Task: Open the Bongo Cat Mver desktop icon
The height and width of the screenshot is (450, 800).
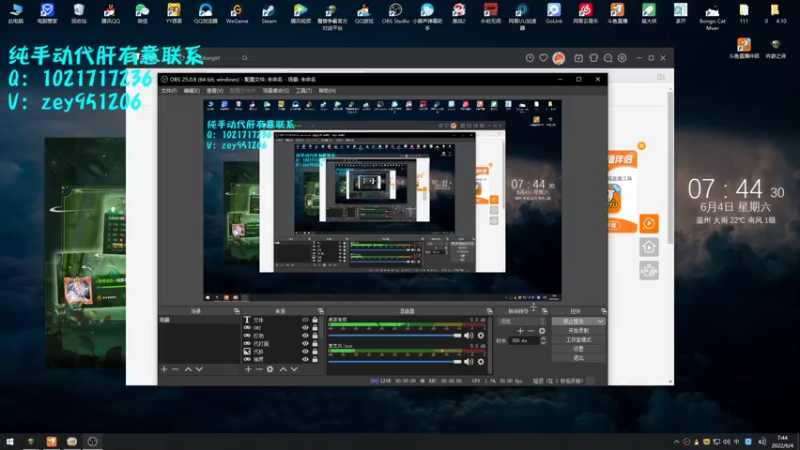Action: pos(712,16)
